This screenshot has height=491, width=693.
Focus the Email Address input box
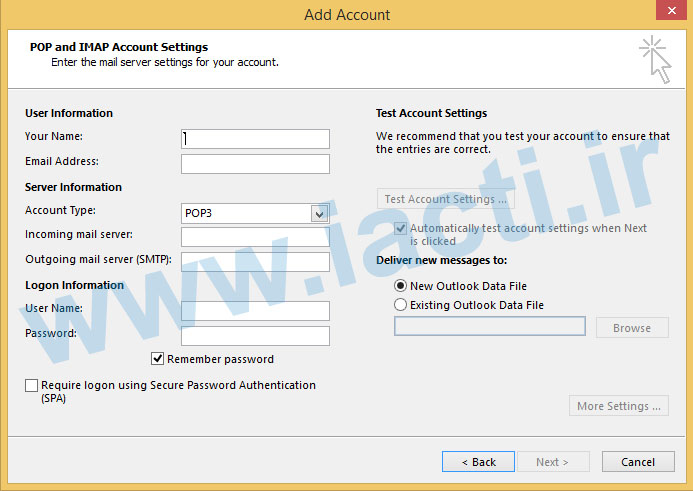pyautogui.click(x=255, y=163)
